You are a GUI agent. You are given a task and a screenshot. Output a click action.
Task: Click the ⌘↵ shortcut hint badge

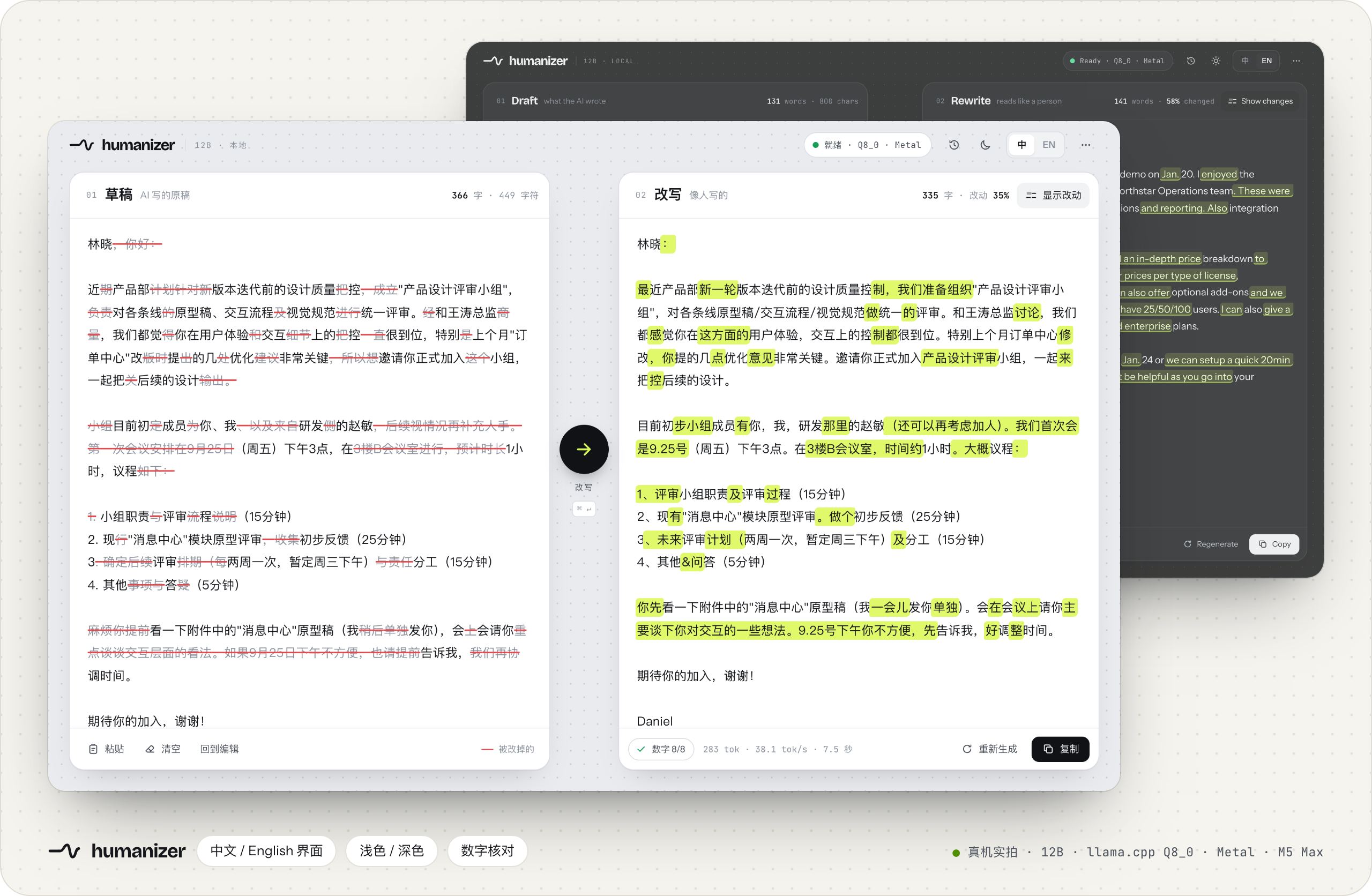pyautogui.click(x=584, y=509)
